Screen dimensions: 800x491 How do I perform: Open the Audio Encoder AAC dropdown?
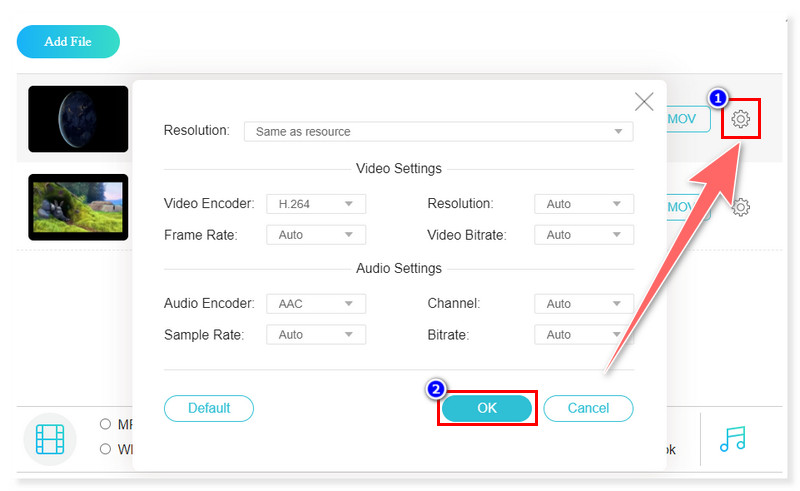tap(316, 304)
